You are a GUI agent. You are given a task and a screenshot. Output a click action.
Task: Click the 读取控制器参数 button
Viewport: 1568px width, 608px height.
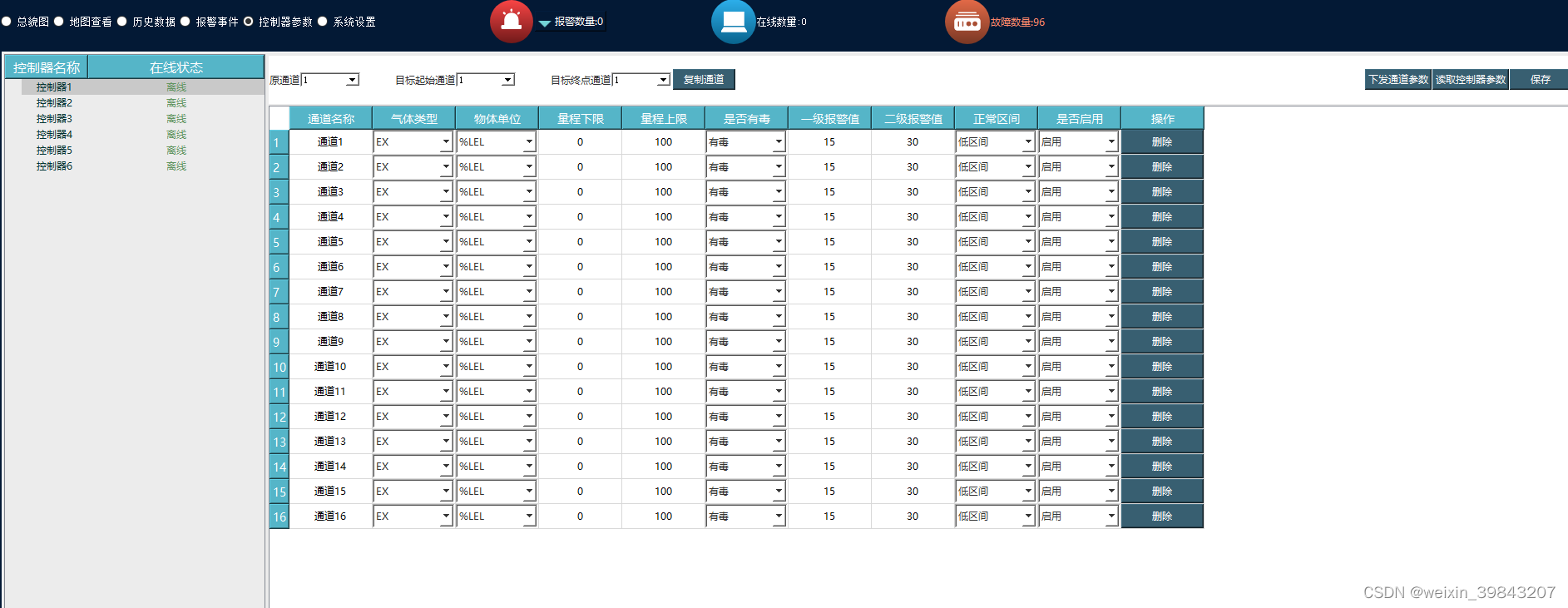point(1471,80)
